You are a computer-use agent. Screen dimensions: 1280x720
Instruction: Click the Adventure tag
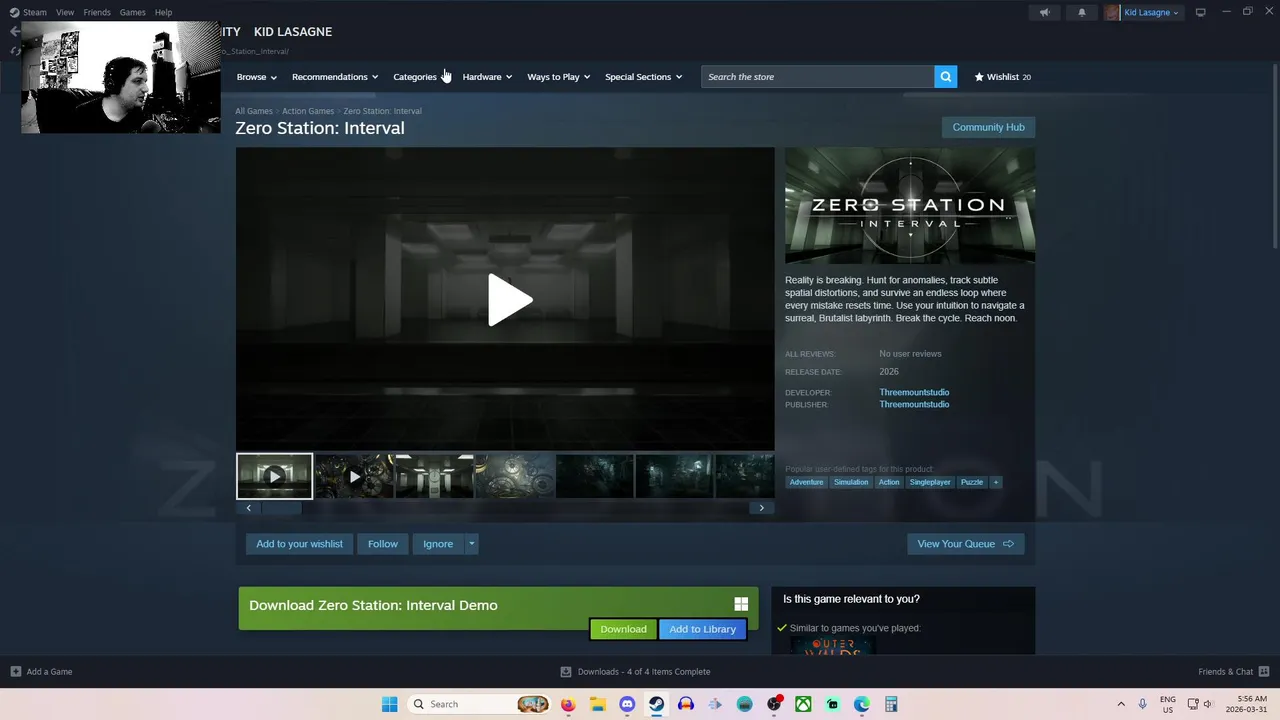[x=806, y=482]
